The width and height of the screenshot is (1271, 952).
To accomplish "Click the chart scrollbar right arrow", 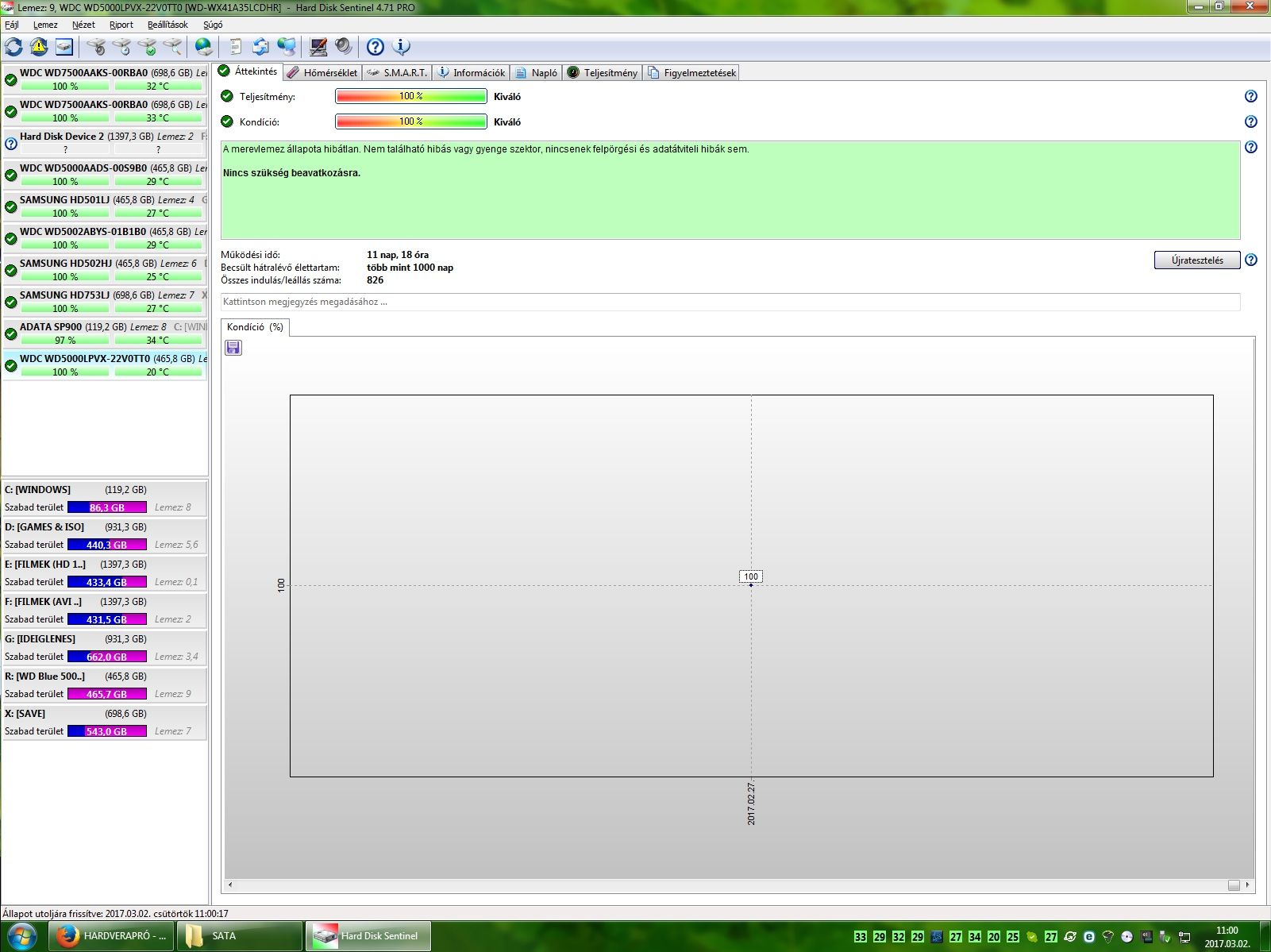I will point(1248,885).
